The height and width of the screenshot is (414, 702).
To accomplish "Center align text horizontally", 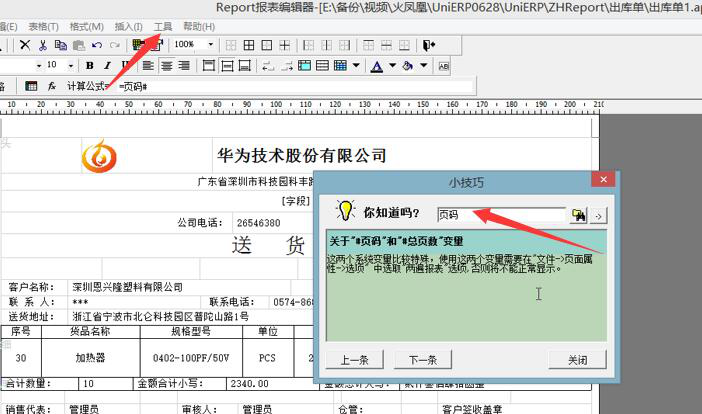I will [x=167, y=66].
